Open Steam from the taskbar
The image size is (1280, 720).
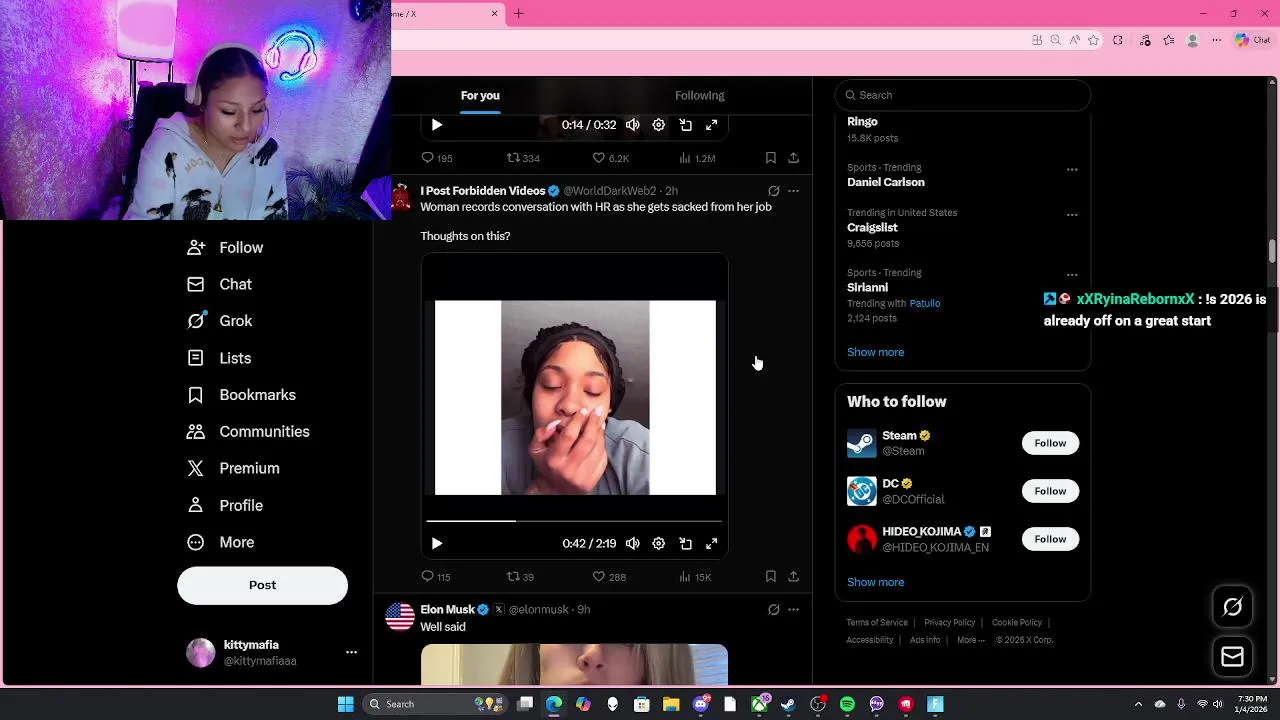pyautogui.click(x=788, y=704)
